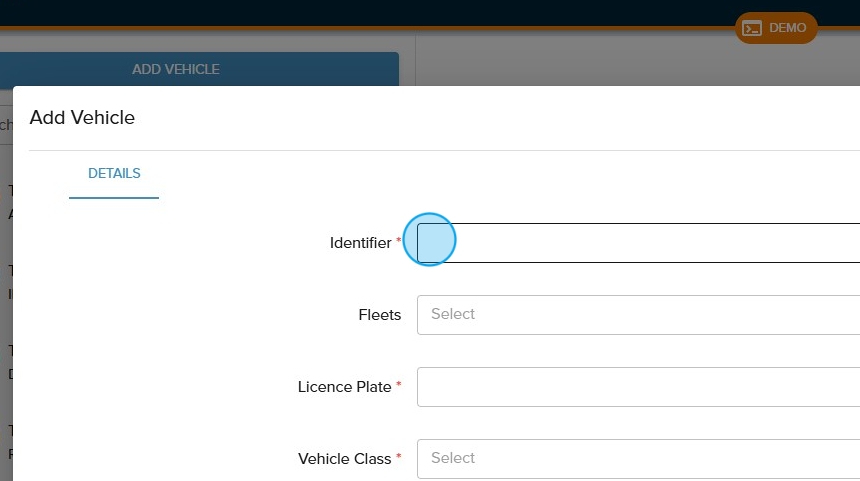This screenshot has width=860, height=481.
Task: Select the Licence Plate label
Action: click(345, 387)
